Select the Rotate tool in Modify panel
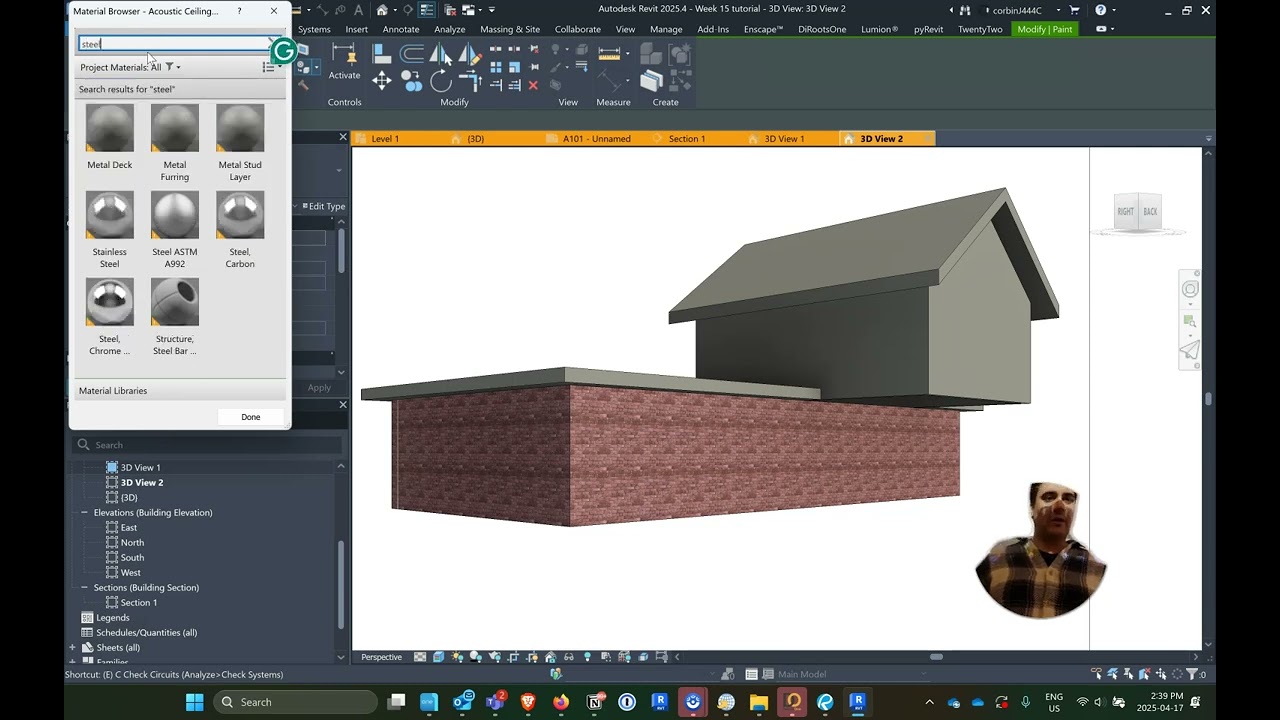This screenshot has width=1280, height=720. coord(440,80)
